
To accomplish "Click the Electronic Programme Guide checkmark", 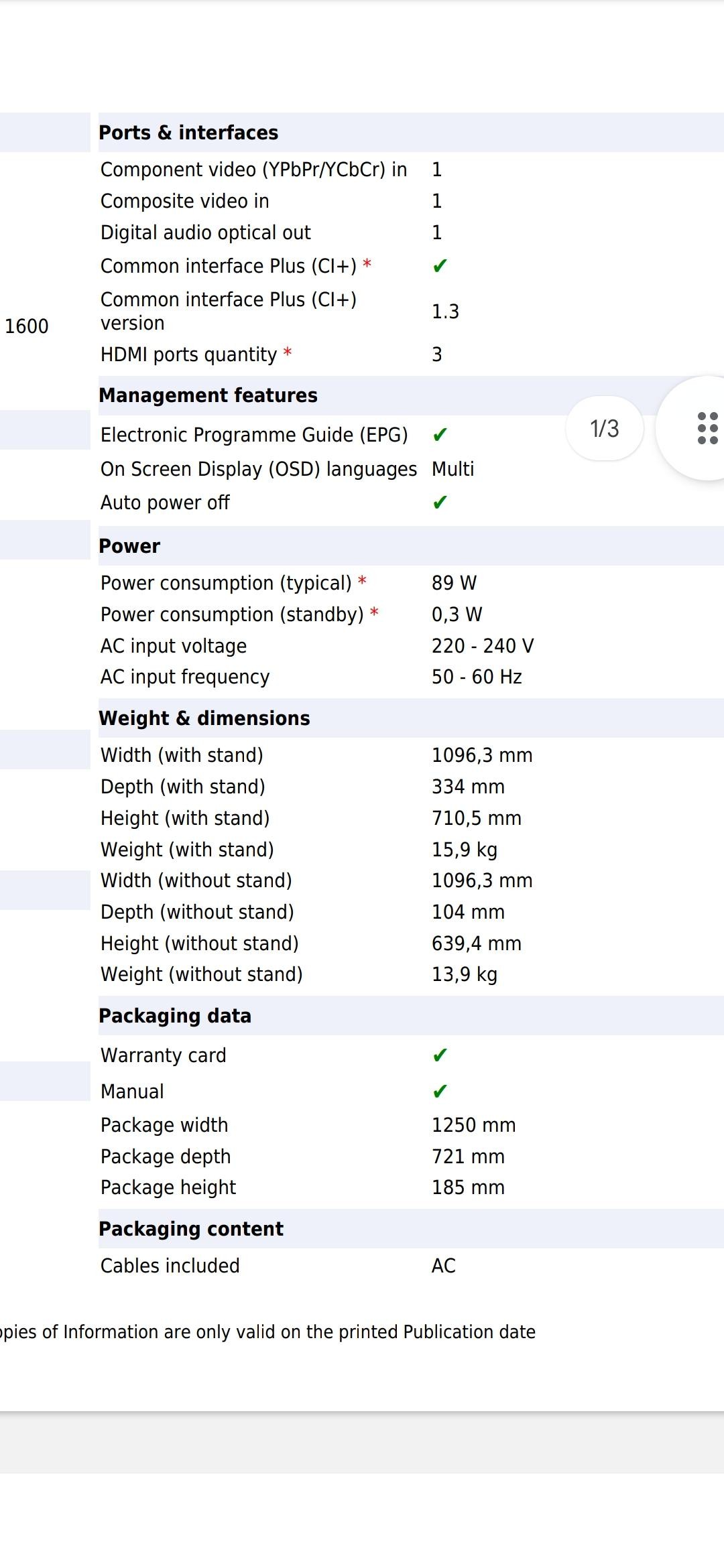I will click(440, 435).
